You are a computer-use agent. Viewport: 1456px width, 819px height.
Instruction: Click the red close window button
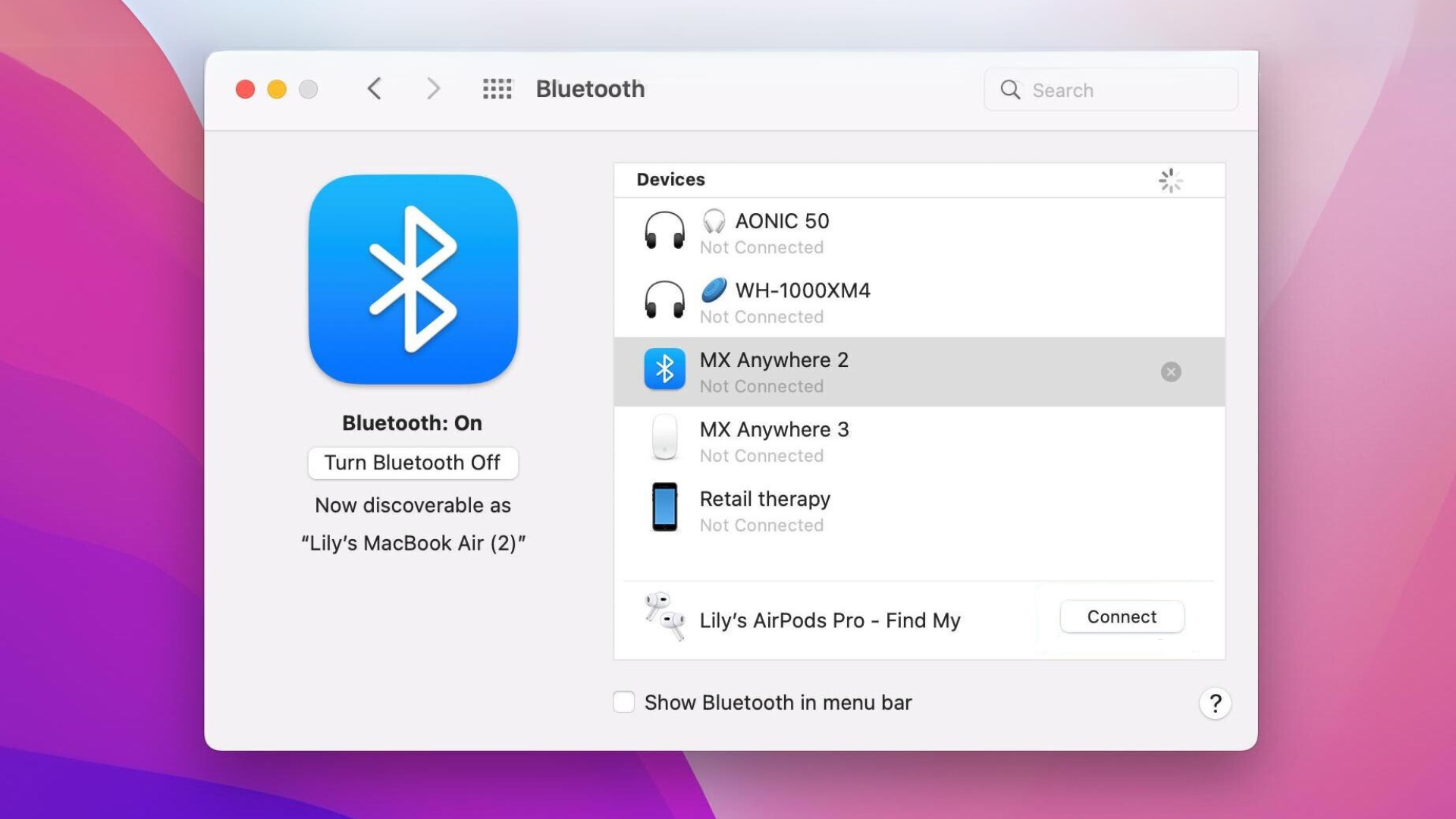click(245, 89)
